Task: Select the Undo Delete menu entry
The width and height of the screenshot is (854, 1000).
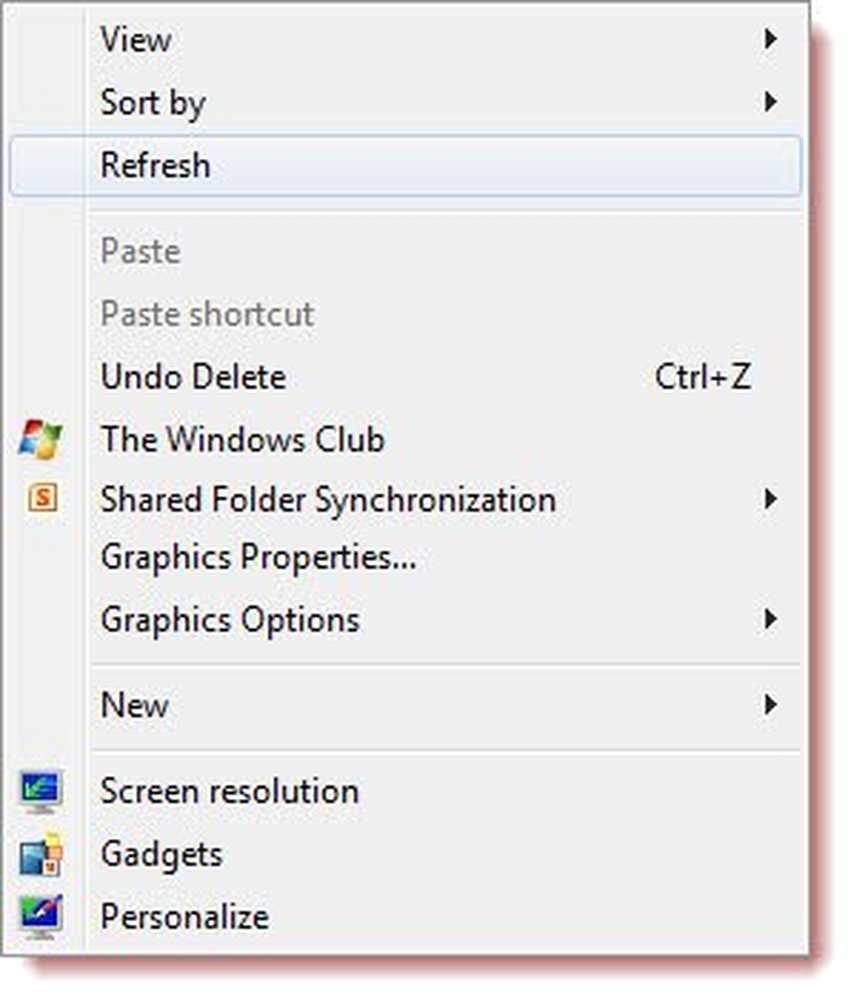Action: point(193,377)
